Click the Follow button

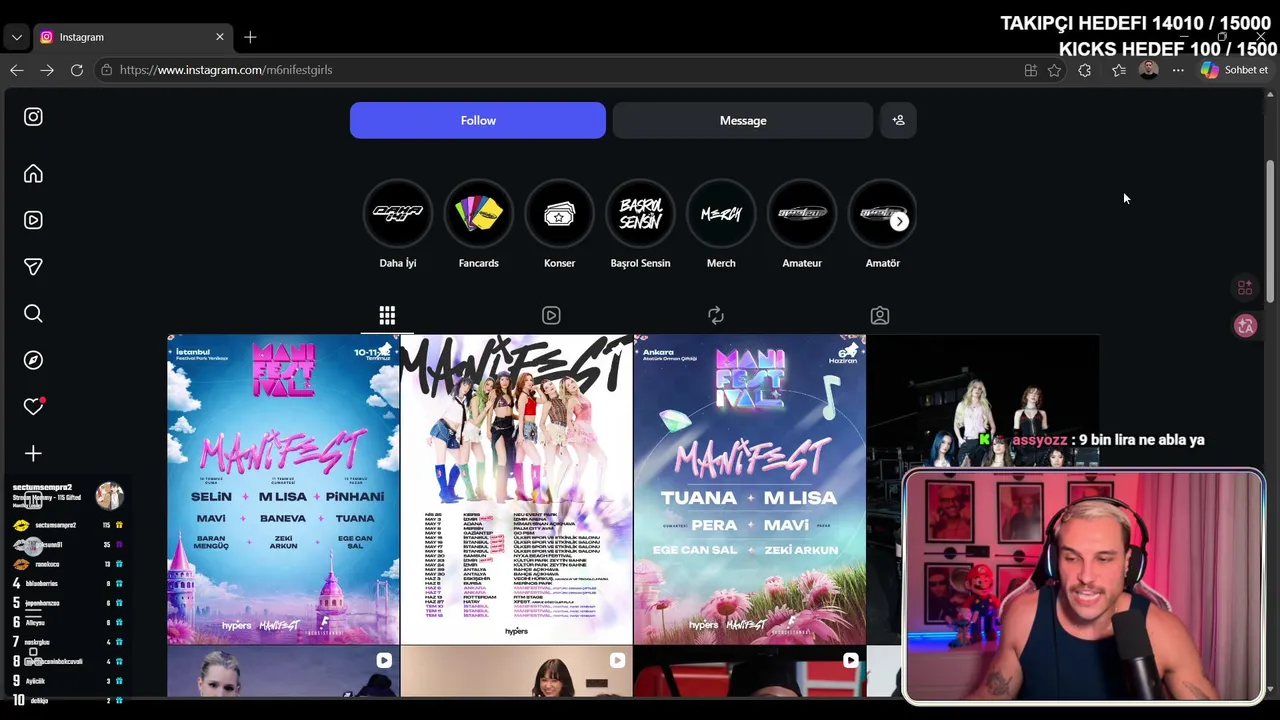click(x=478, y=120)
